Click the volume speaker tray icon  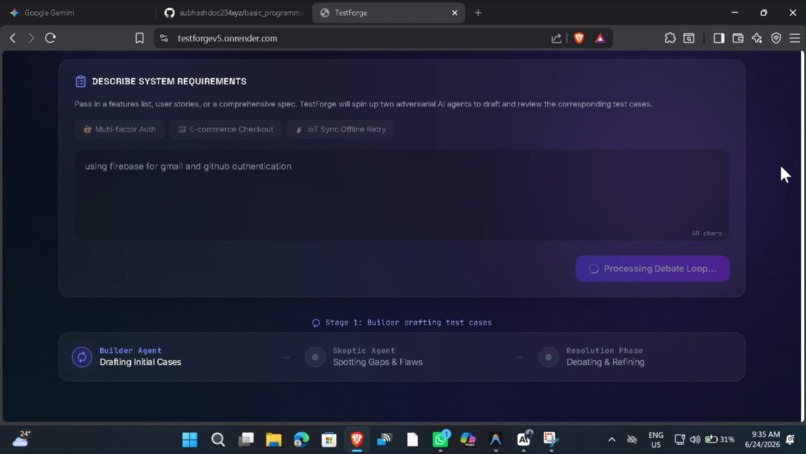click(695, 439)
